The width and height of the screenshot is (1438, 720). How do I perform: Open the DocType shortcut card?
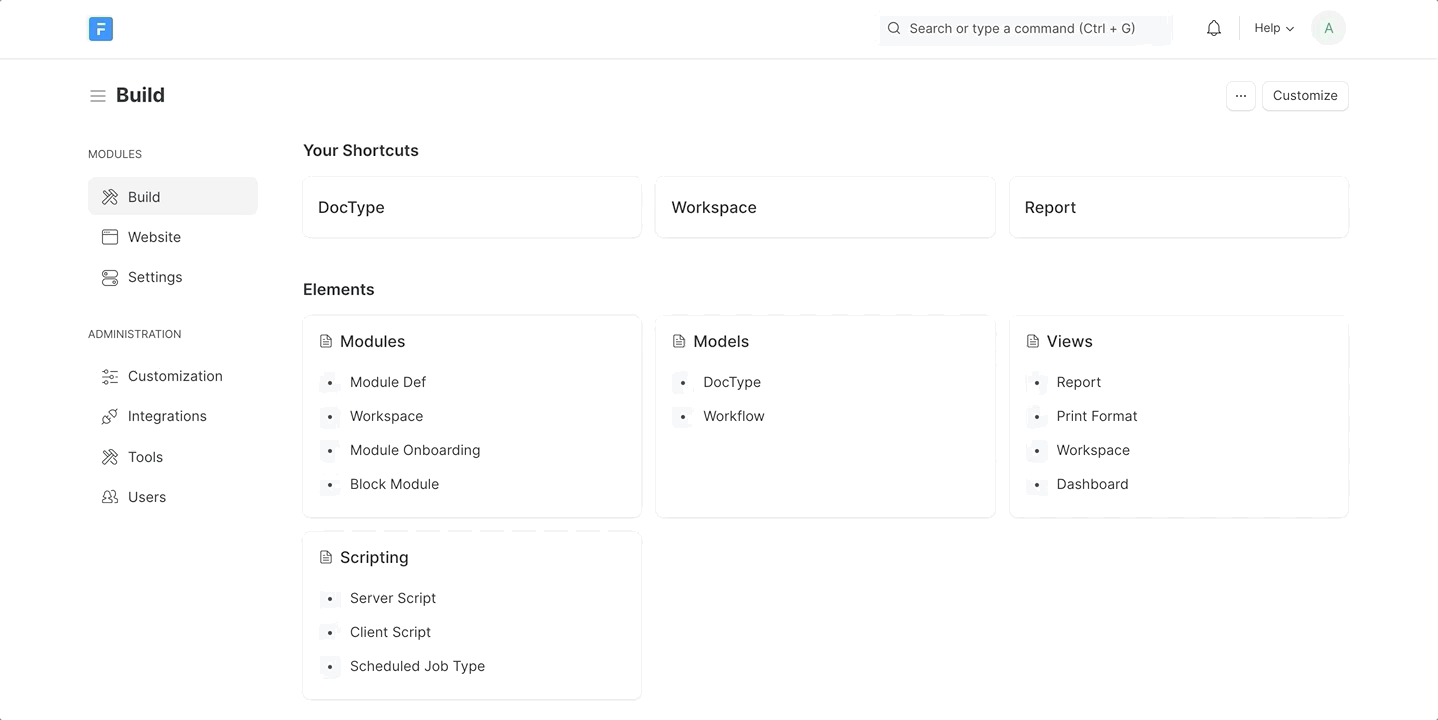(x=471, y=208)
